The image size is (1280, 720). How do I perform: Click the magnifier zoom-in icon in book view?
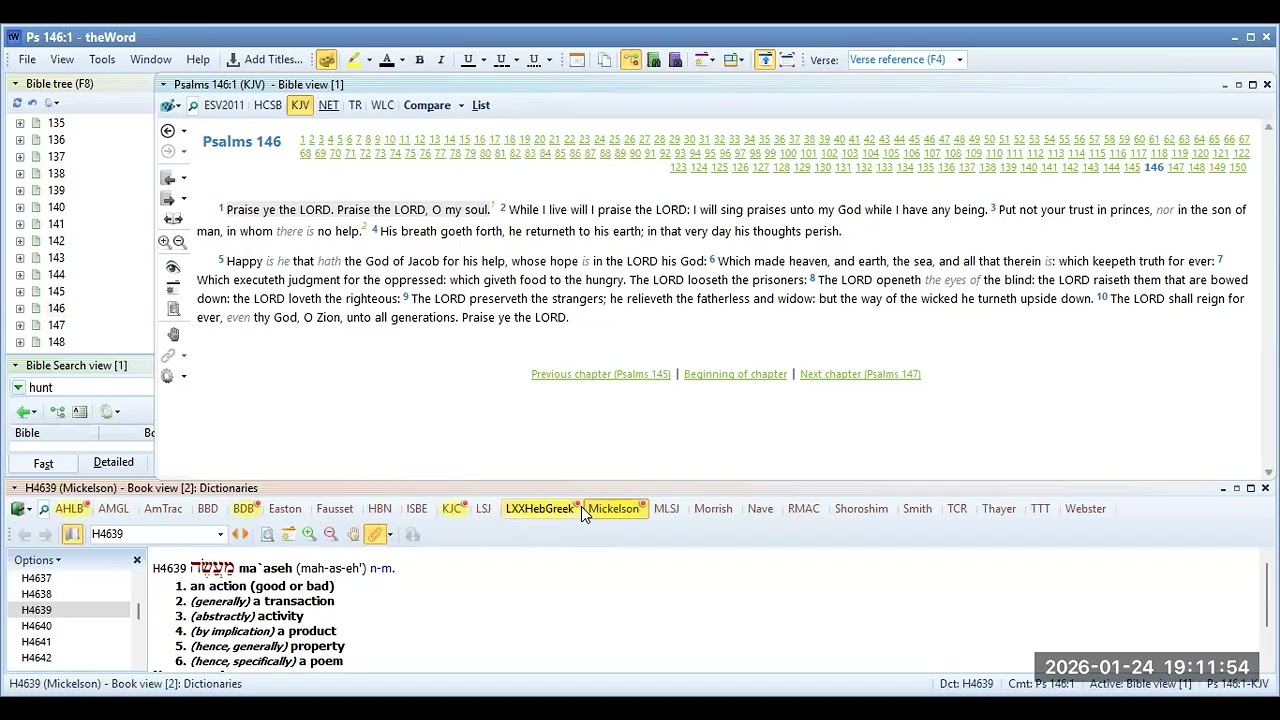click(309, 535)
